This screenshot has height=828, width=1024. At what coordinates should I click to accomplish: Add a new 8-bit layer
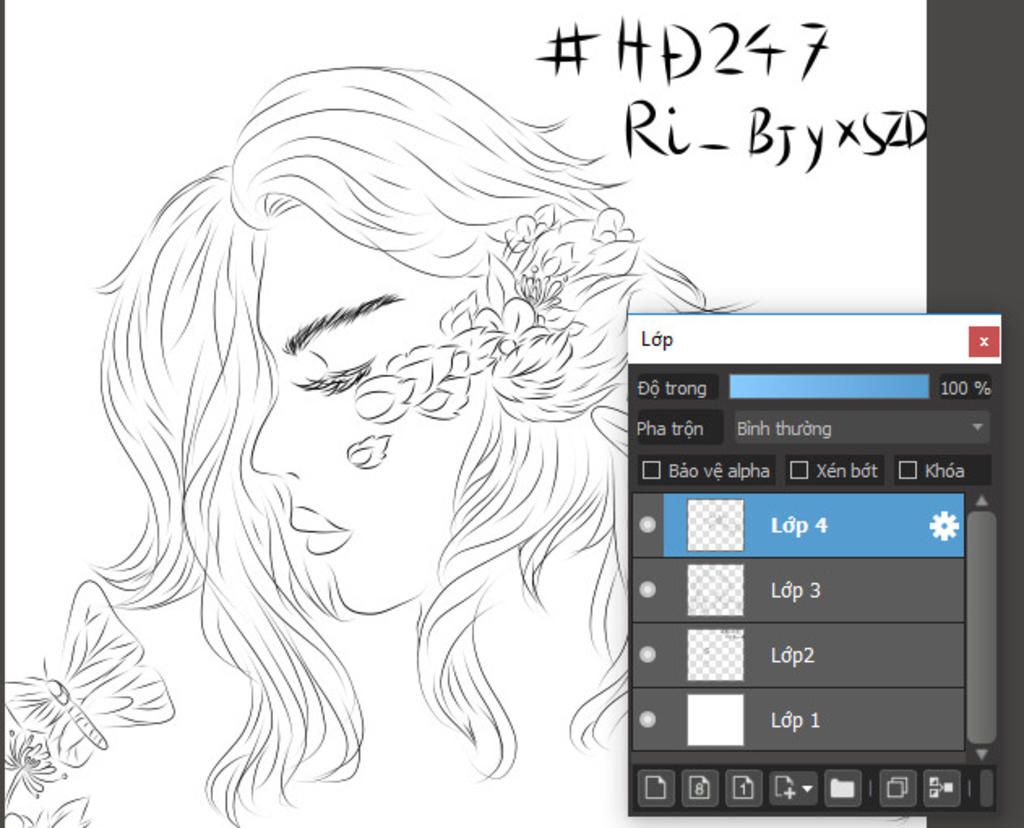699,788
